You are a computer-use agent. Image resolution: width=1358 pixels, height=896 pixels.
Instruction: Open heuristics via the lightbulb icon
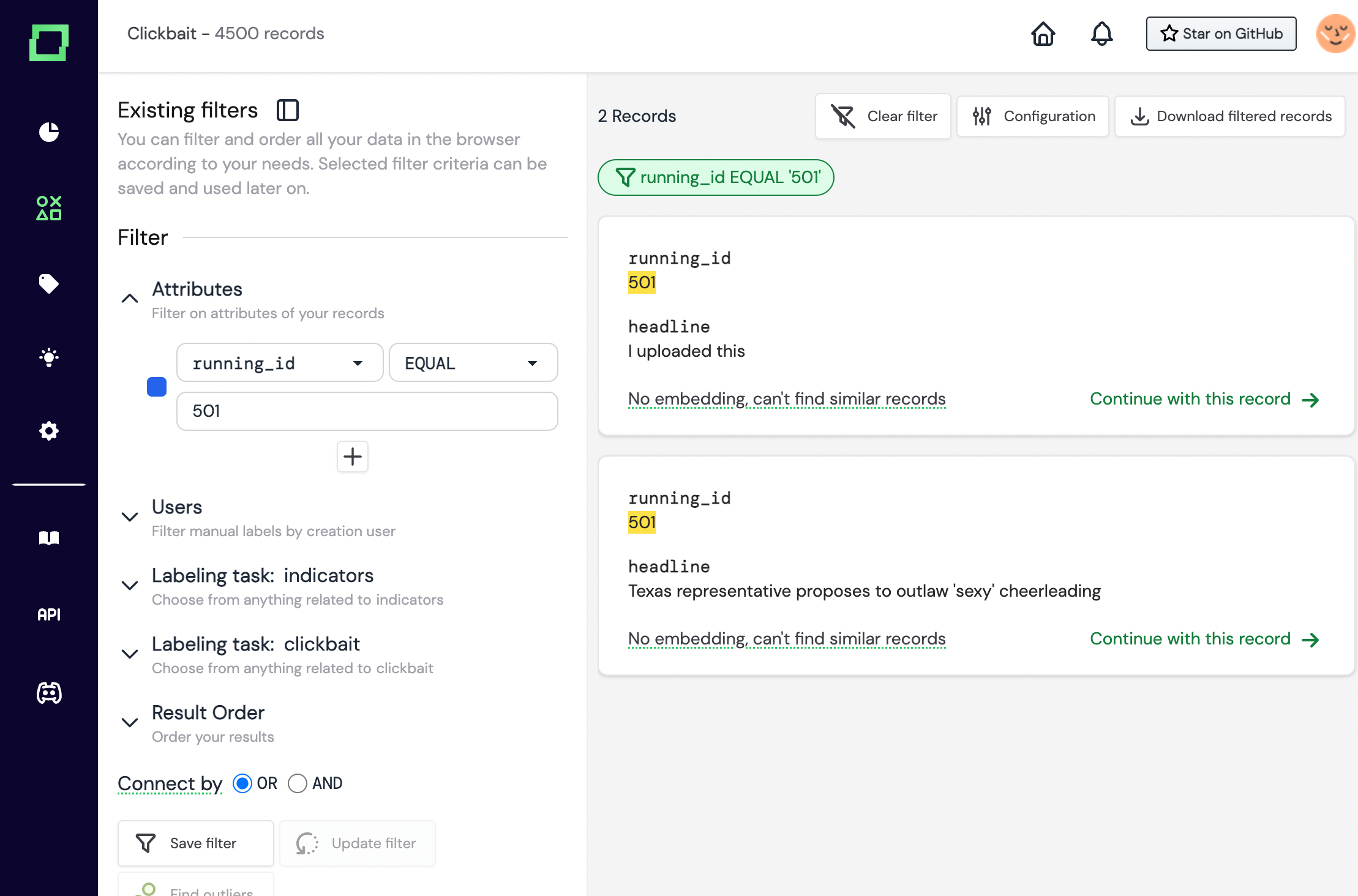49,357
